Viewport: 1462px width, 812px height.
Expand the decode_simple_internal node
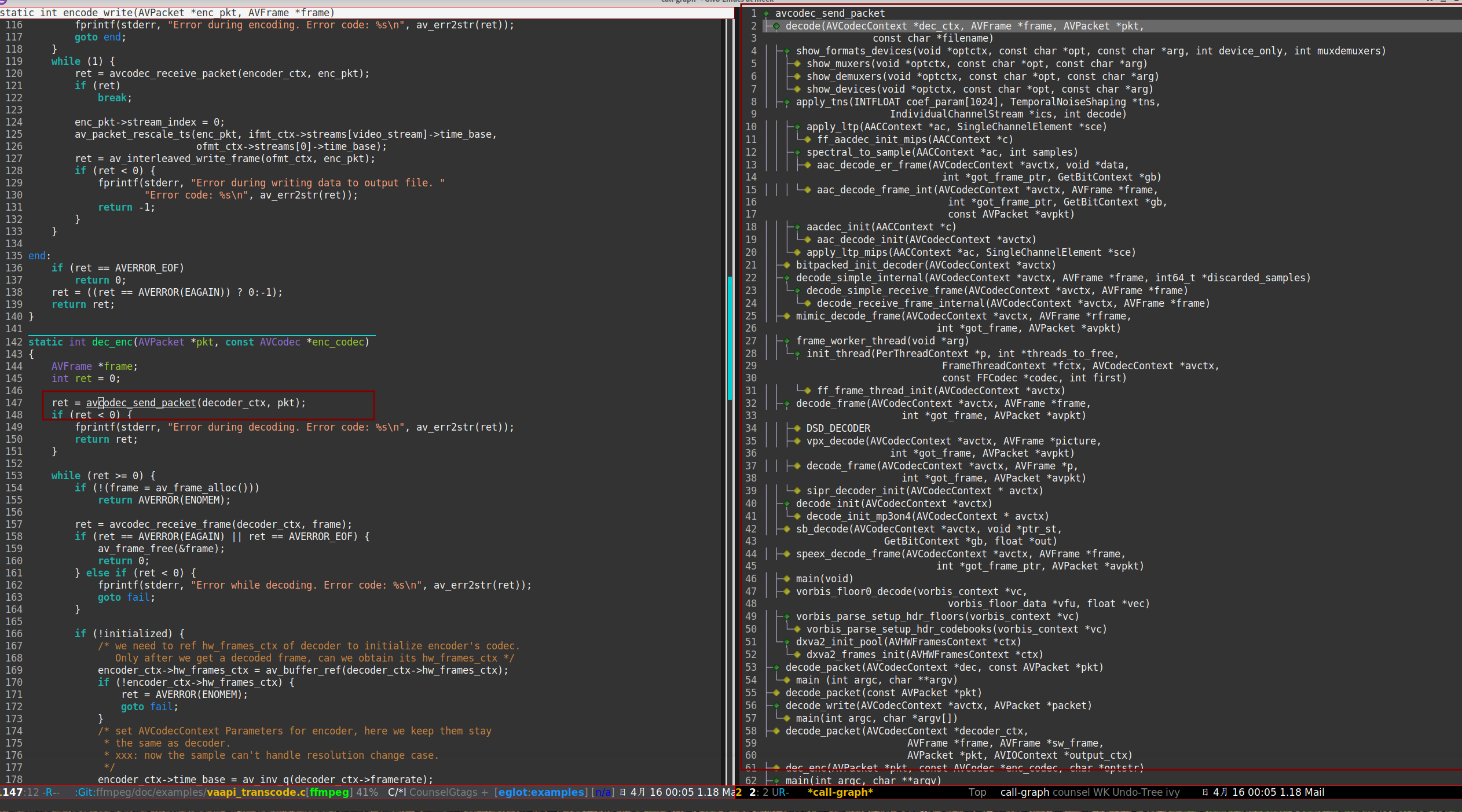pyautogui.click(x=786, y=278)
